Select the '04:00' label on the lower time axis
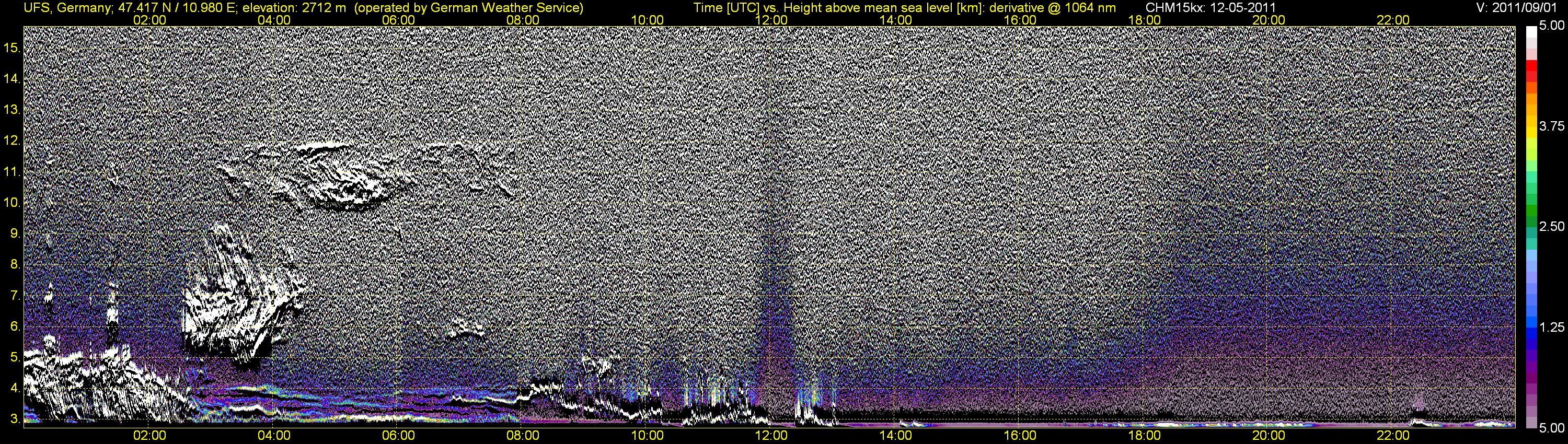The image size is (1568, 444). 274,436
